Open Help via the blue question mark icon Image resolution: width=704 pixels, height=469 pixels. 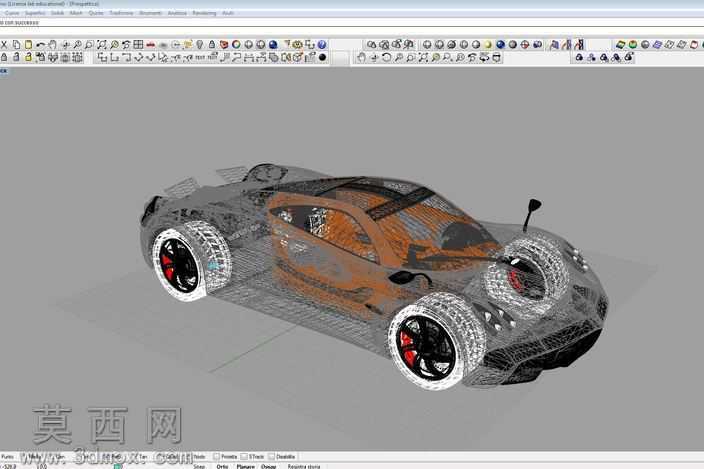322,44
